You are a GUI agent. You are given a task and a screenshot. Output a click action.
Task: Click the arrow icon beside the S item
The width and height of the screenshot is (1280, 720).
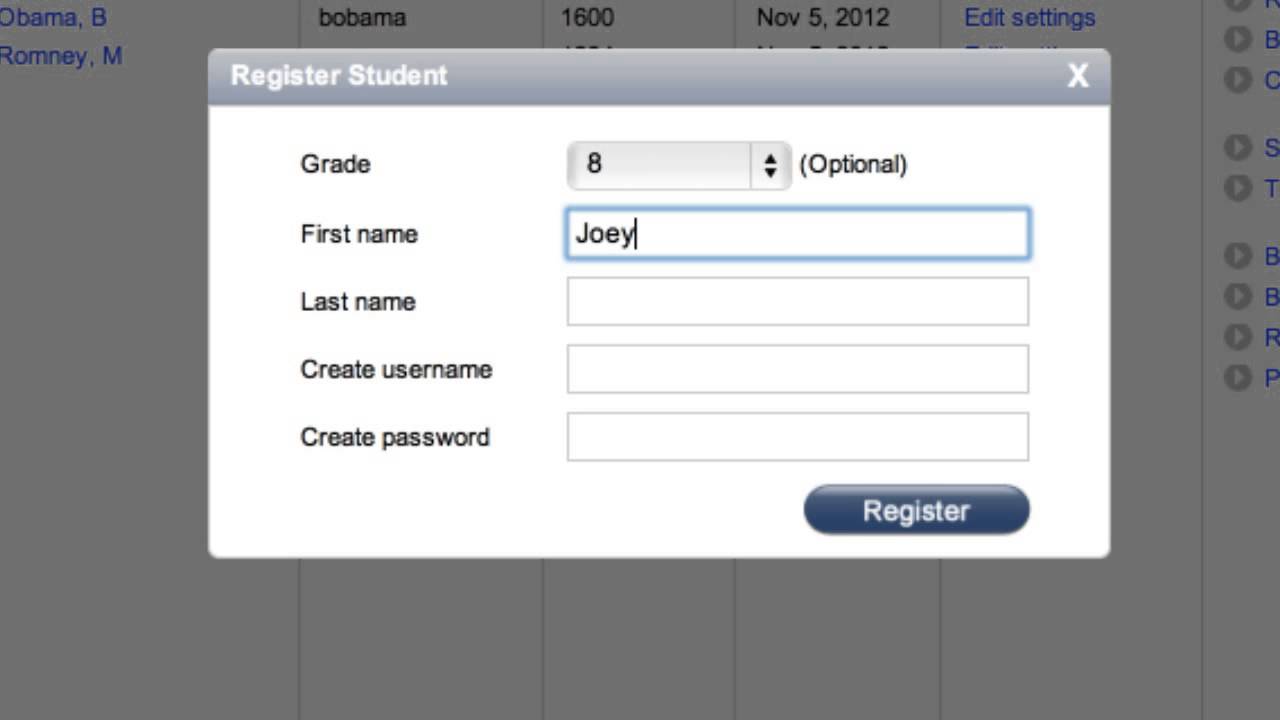[x=1238, y=148]
